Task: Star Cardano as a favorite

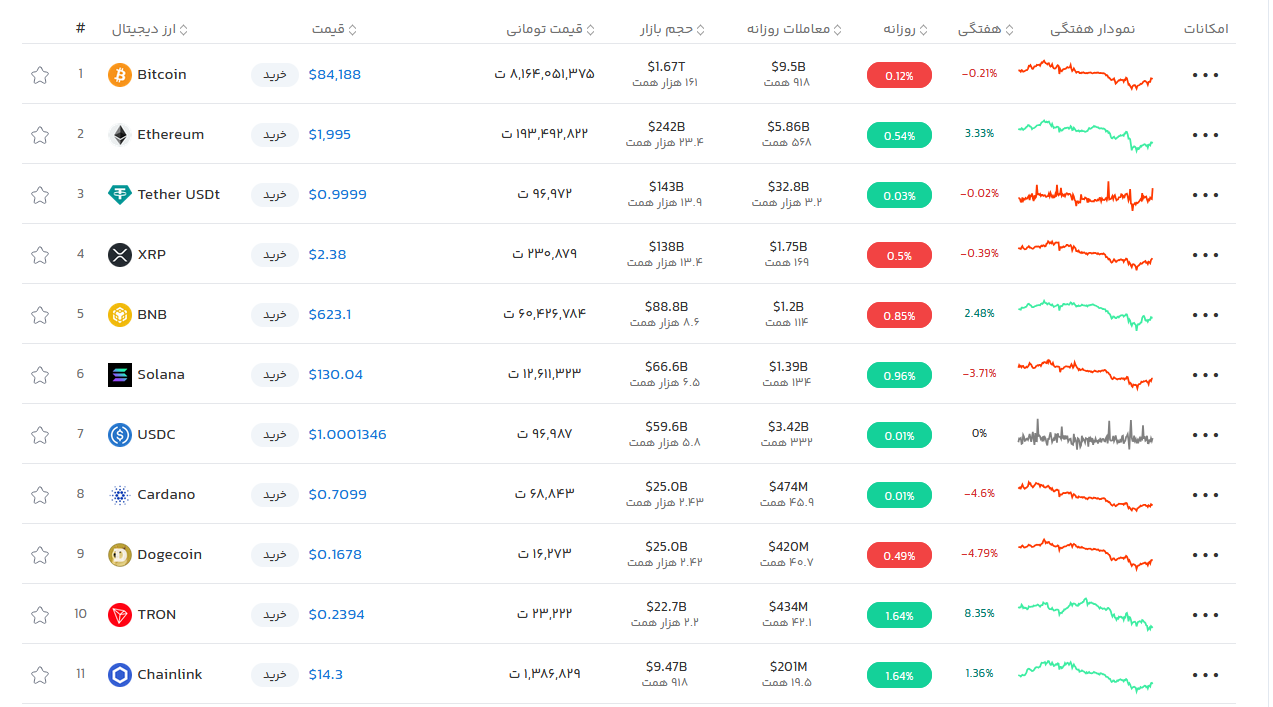Action: pyautogui.click(x=39, y=495)
